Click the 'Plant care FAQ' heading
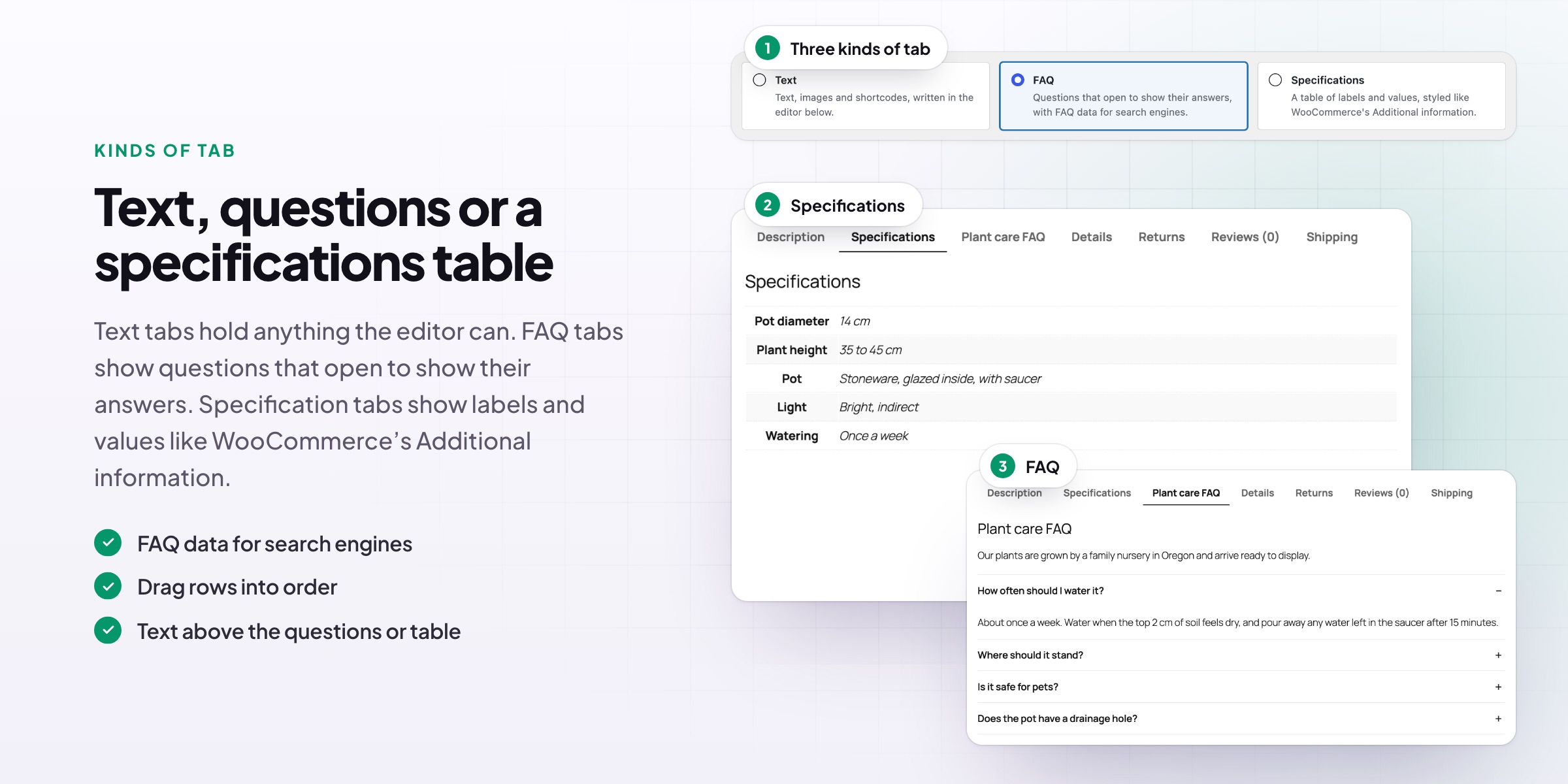The width and height of the screenshot is (1568, 784). [1024, 529]
